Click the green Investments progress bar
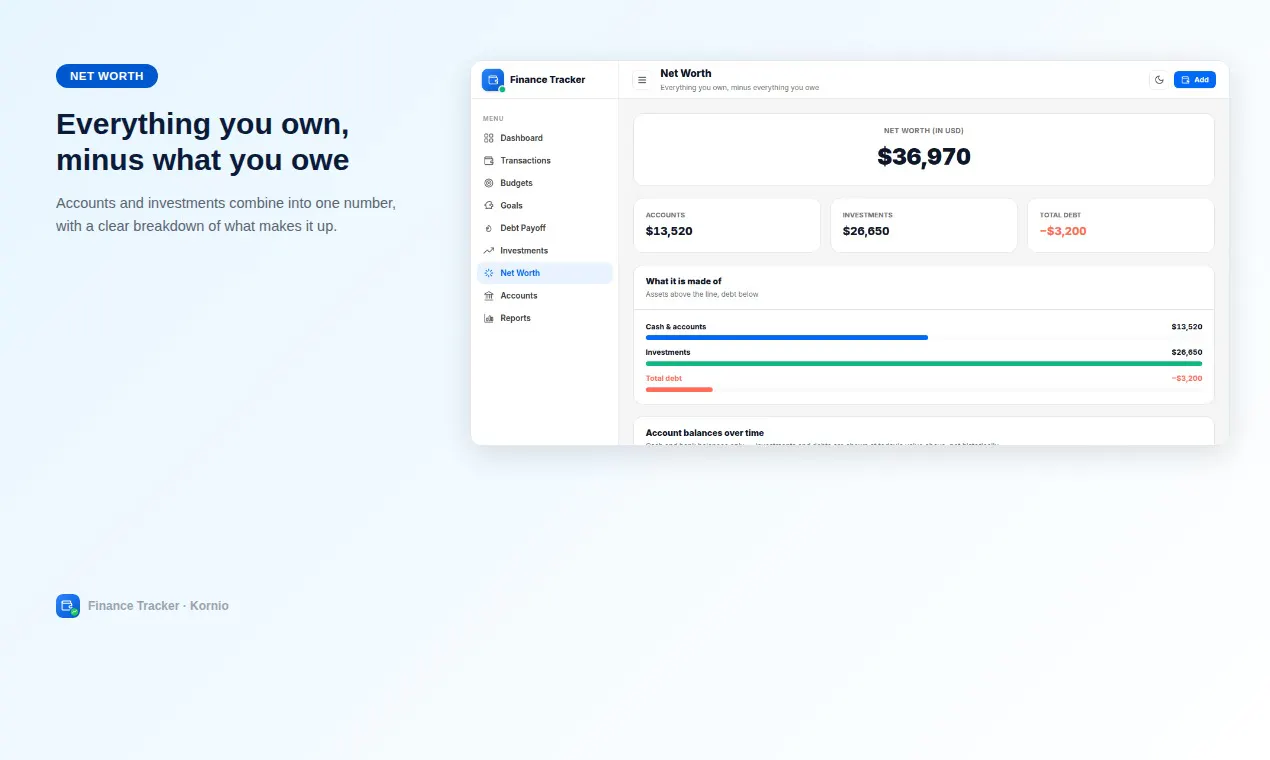 point(924,364)
